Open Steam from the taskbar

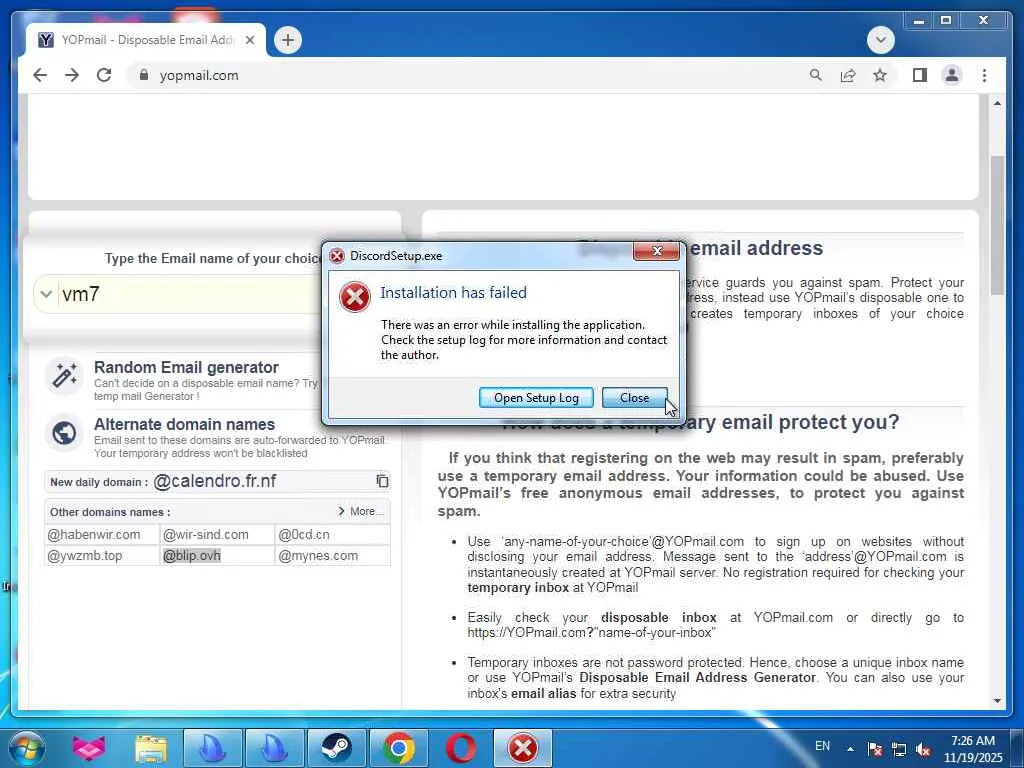[336, 748]
